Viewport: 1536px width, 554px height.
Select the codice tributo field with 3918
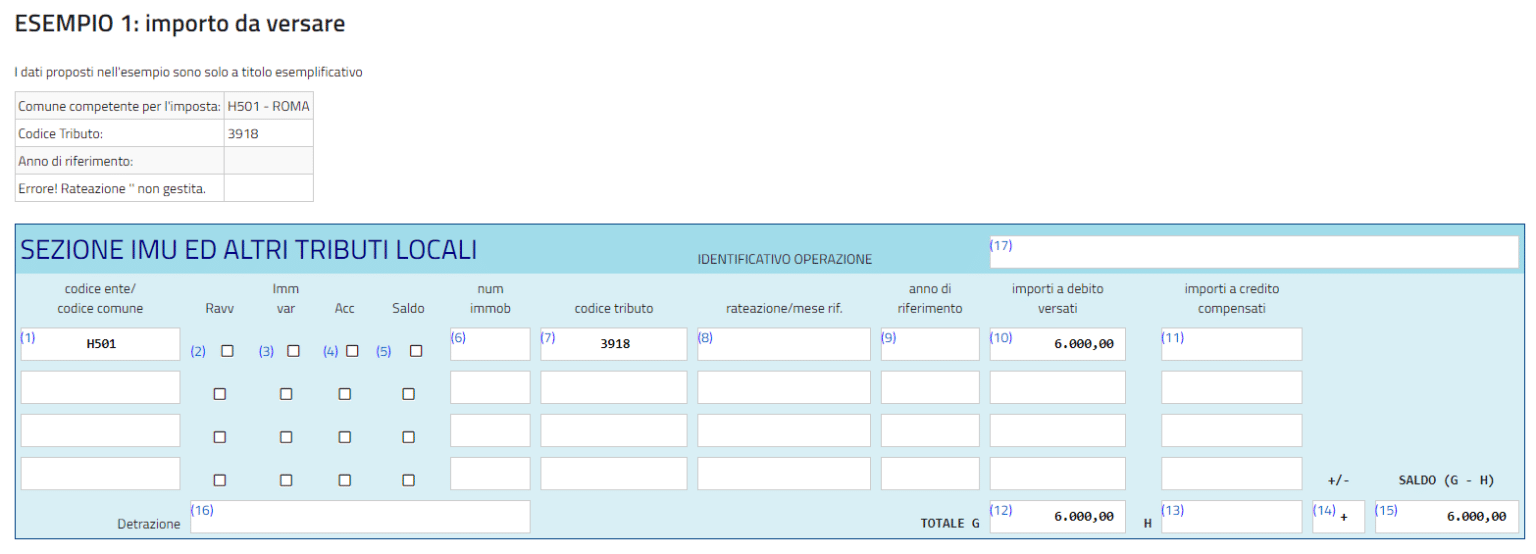614,344
